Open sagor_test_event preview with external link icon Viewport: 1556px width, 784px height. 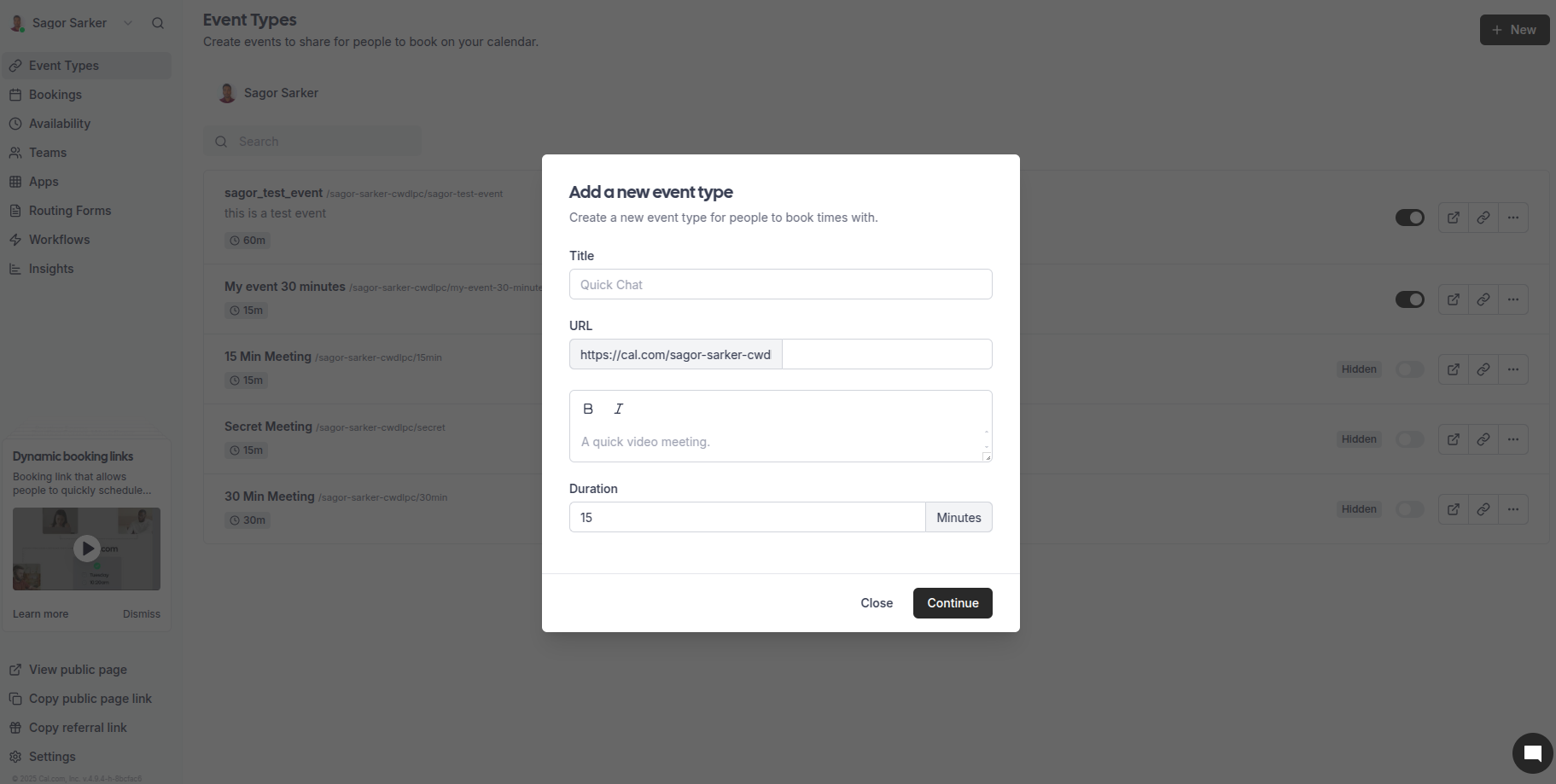(1453, 218)
